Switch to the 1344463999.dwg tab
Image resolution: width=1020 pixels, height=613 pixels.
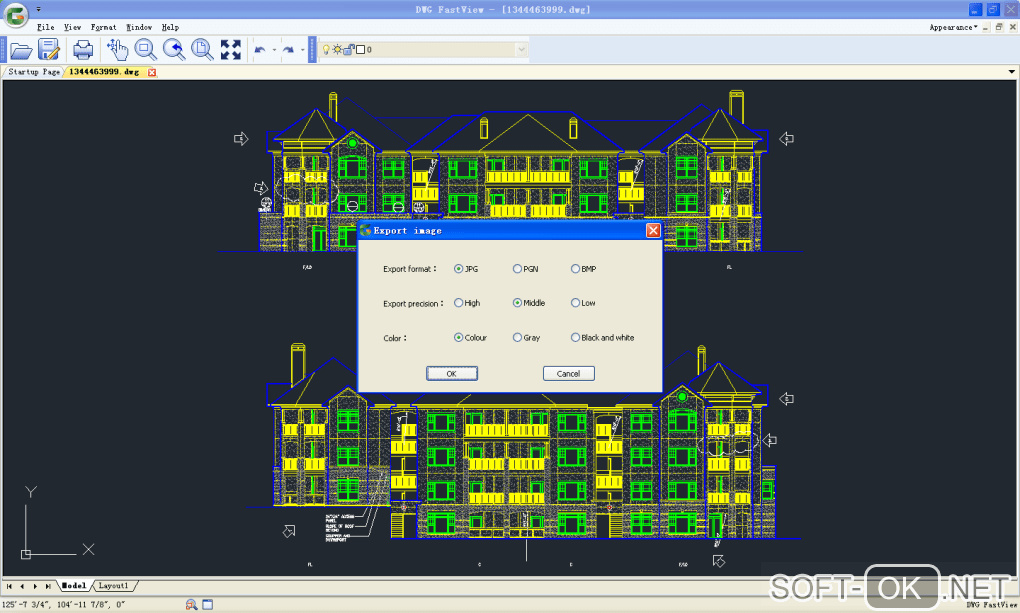[x=104, y=72]
